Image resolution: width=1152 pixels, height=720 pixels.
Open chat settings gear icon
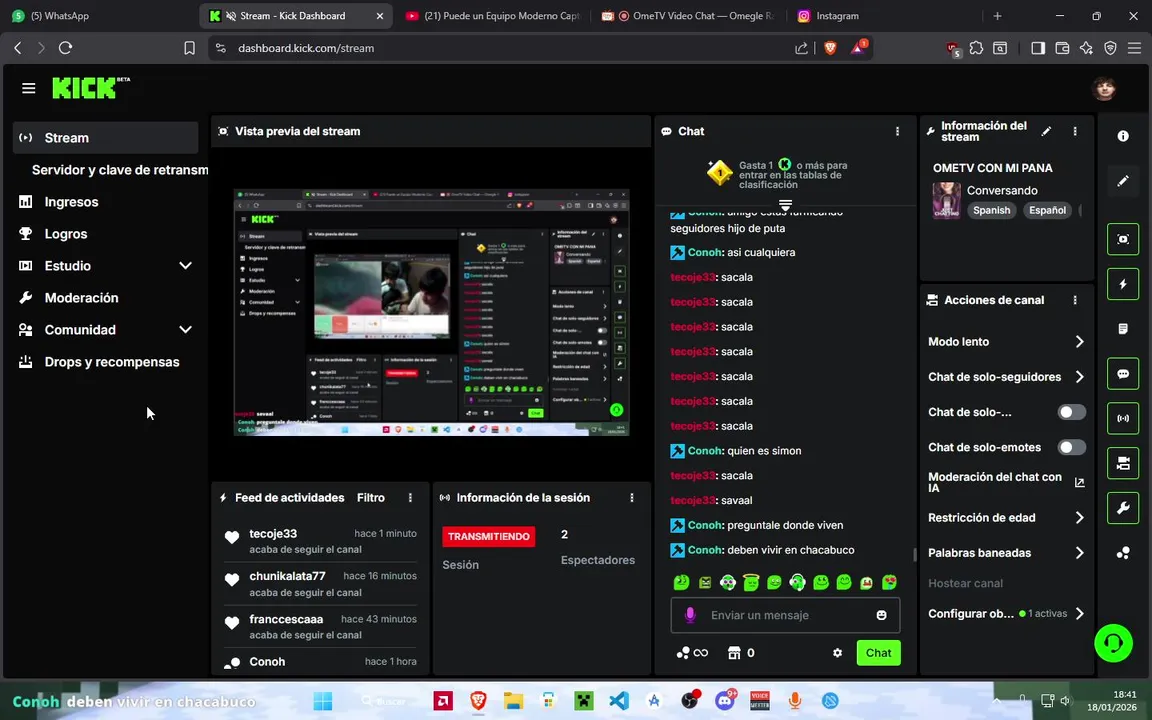pos(837,653)
